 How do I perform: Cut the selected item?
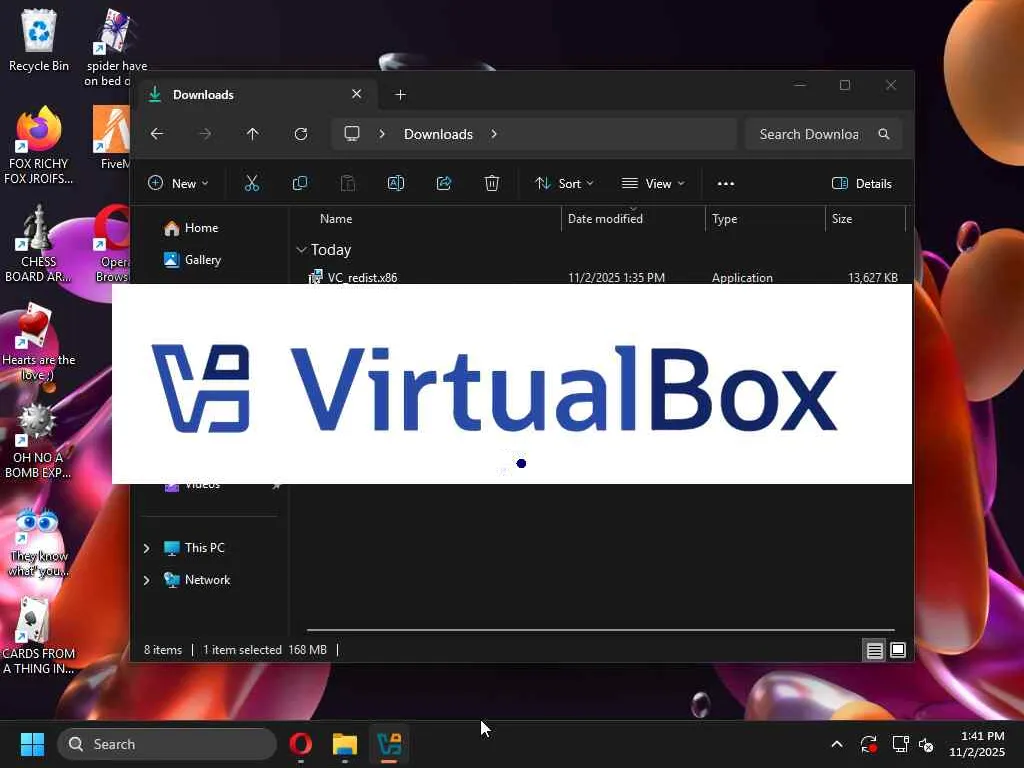[251, 184]
